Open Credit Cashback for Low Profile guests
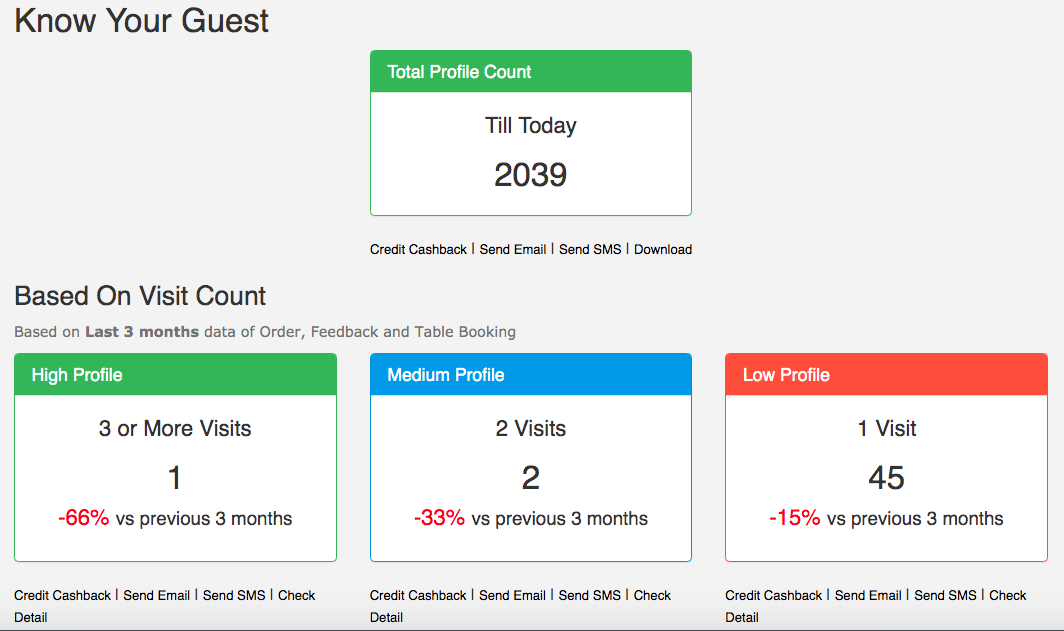This screenshot has width=1064, height=631. click(x=774, y=595)
